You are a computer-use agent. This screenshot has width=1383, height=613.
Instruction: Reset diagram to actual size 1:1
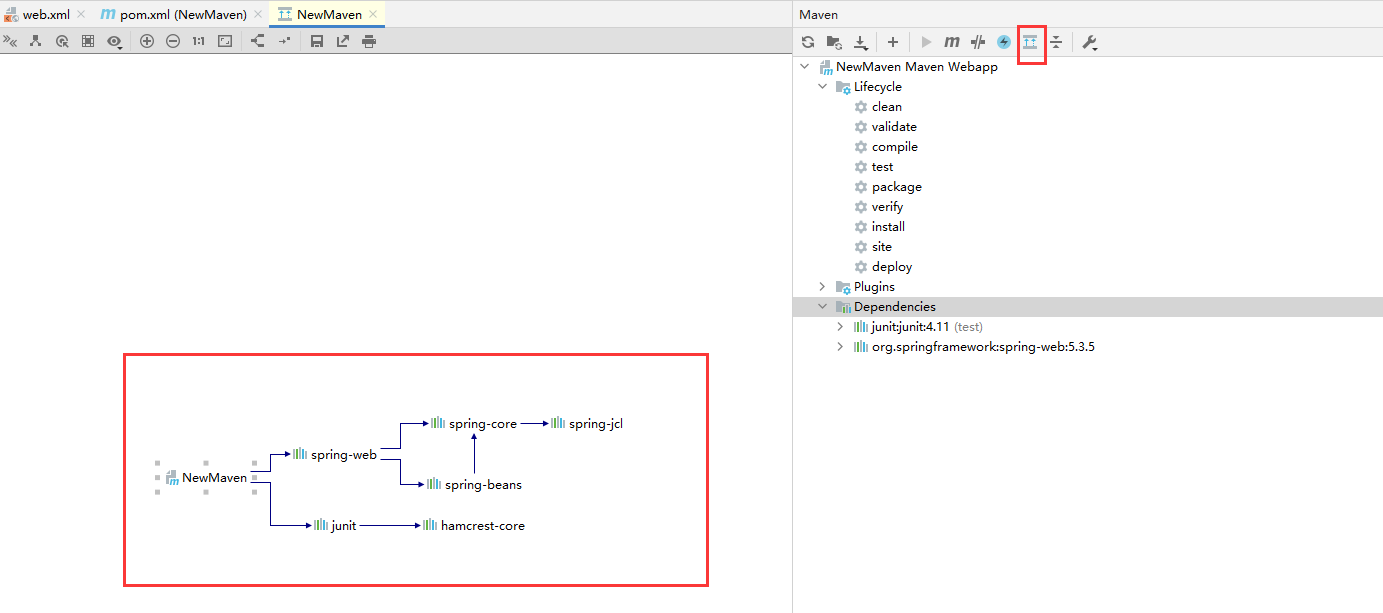point(198,41)
